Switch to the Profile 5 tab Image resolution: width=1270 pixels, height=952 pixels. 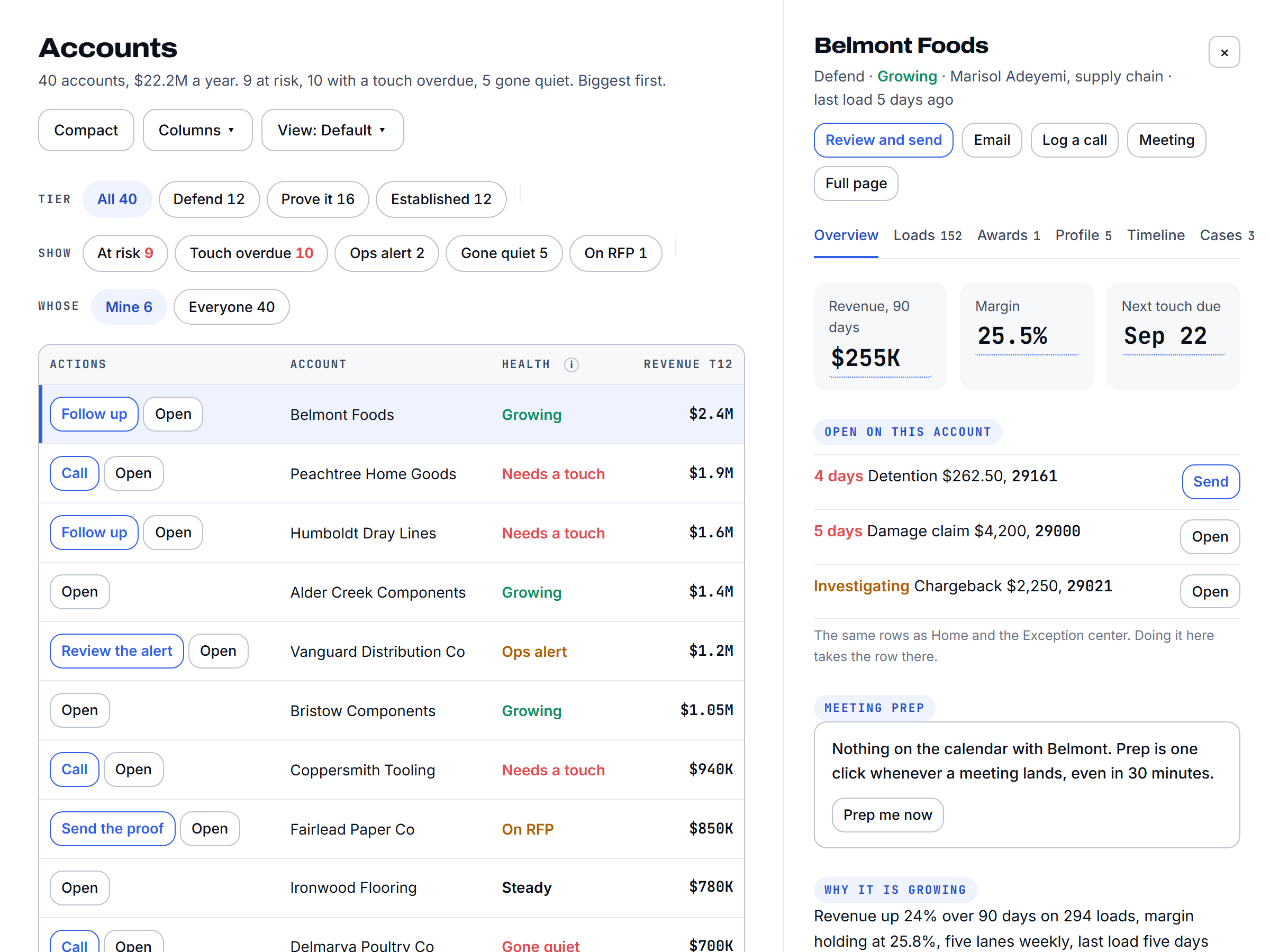1083,235
